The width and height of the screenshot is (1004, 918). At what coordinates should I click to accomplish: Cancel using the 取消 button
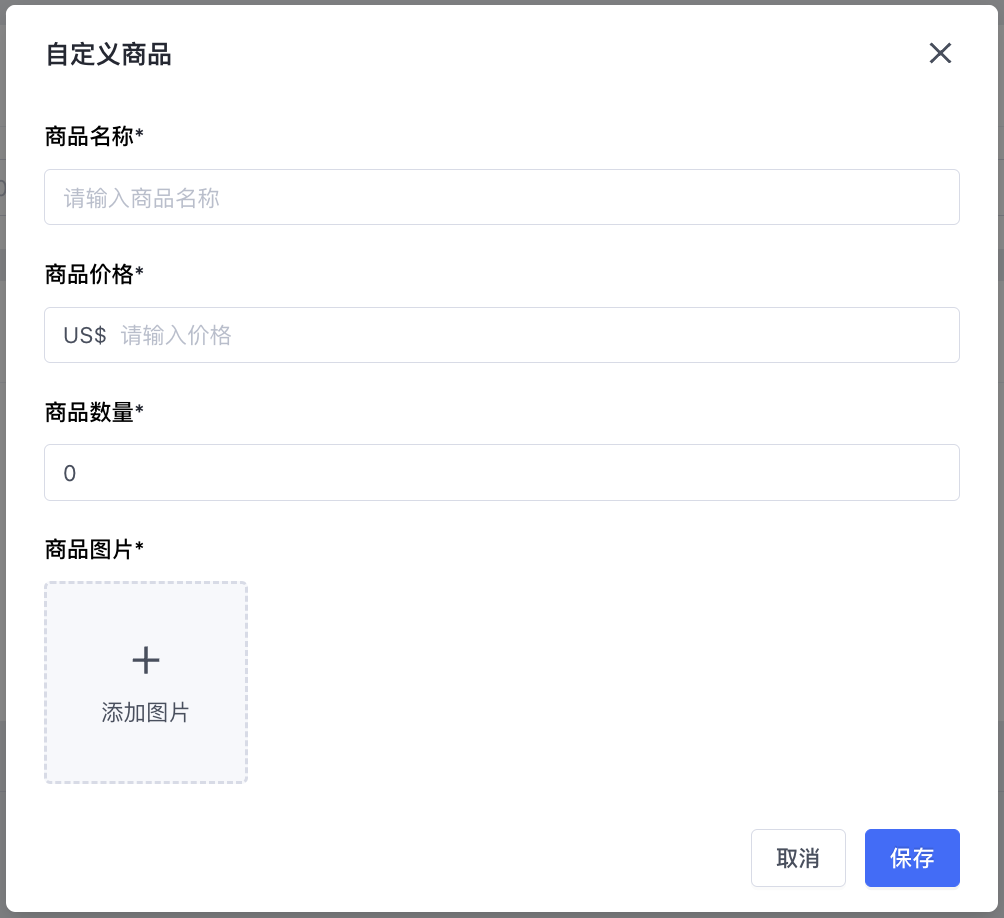(798, 858)
